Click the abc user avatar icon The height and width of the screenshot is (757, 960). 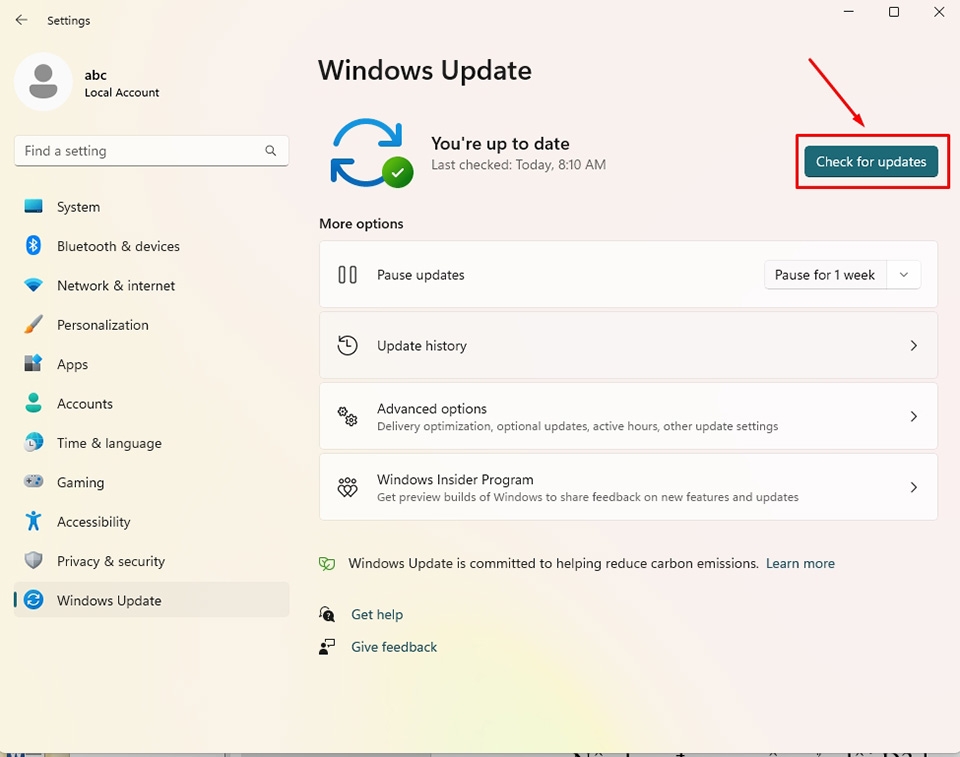point(43,81)
